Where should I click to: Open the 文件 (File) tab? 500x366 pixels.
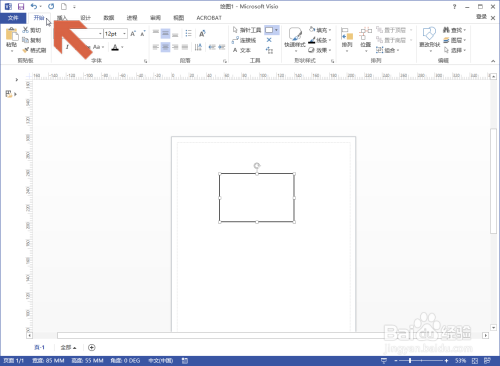(13, 18)
